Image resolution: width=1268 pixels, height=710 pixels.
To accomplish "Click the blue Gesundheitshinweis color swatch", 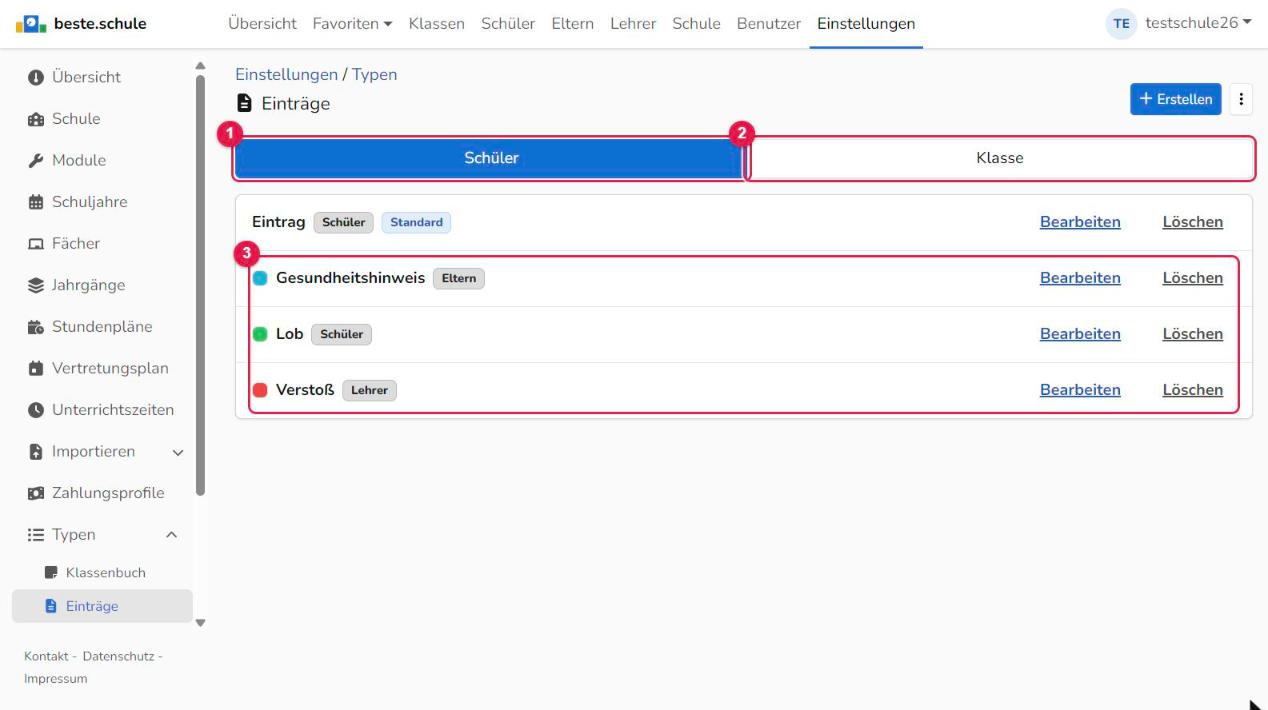I will (x=260, y=278).
